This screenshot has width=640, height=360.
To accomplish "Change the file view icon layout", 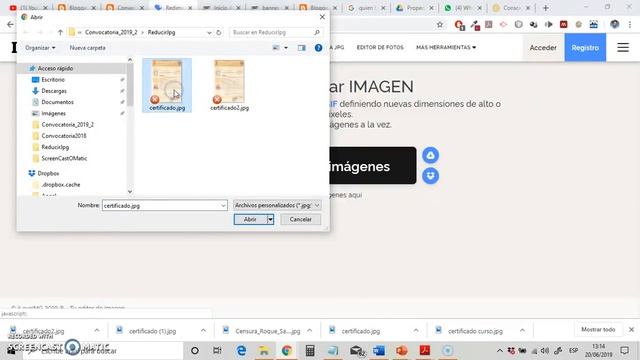I will (x=276, y=48).
